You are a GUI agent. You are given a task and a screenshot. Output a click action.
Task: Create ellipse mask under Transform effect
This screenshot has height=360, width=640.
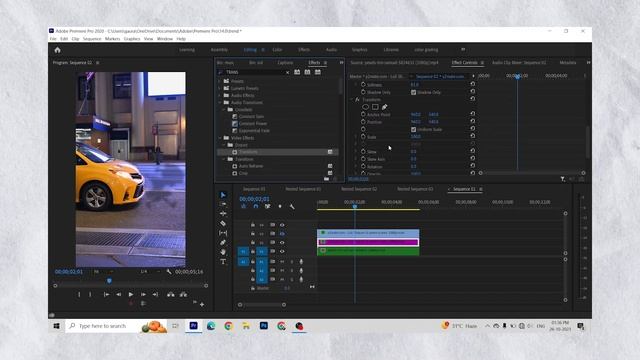coord(365,107)
